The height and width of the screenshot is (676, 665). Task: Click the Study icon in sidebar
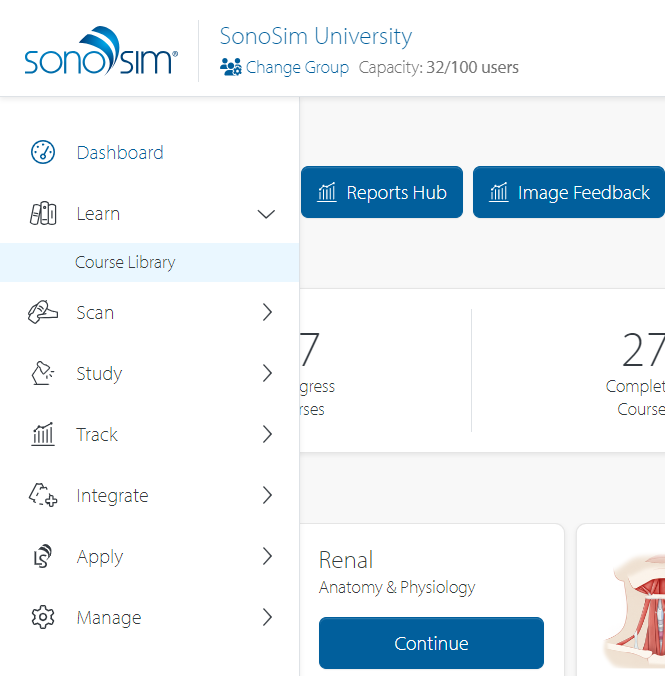click(43, 374)
